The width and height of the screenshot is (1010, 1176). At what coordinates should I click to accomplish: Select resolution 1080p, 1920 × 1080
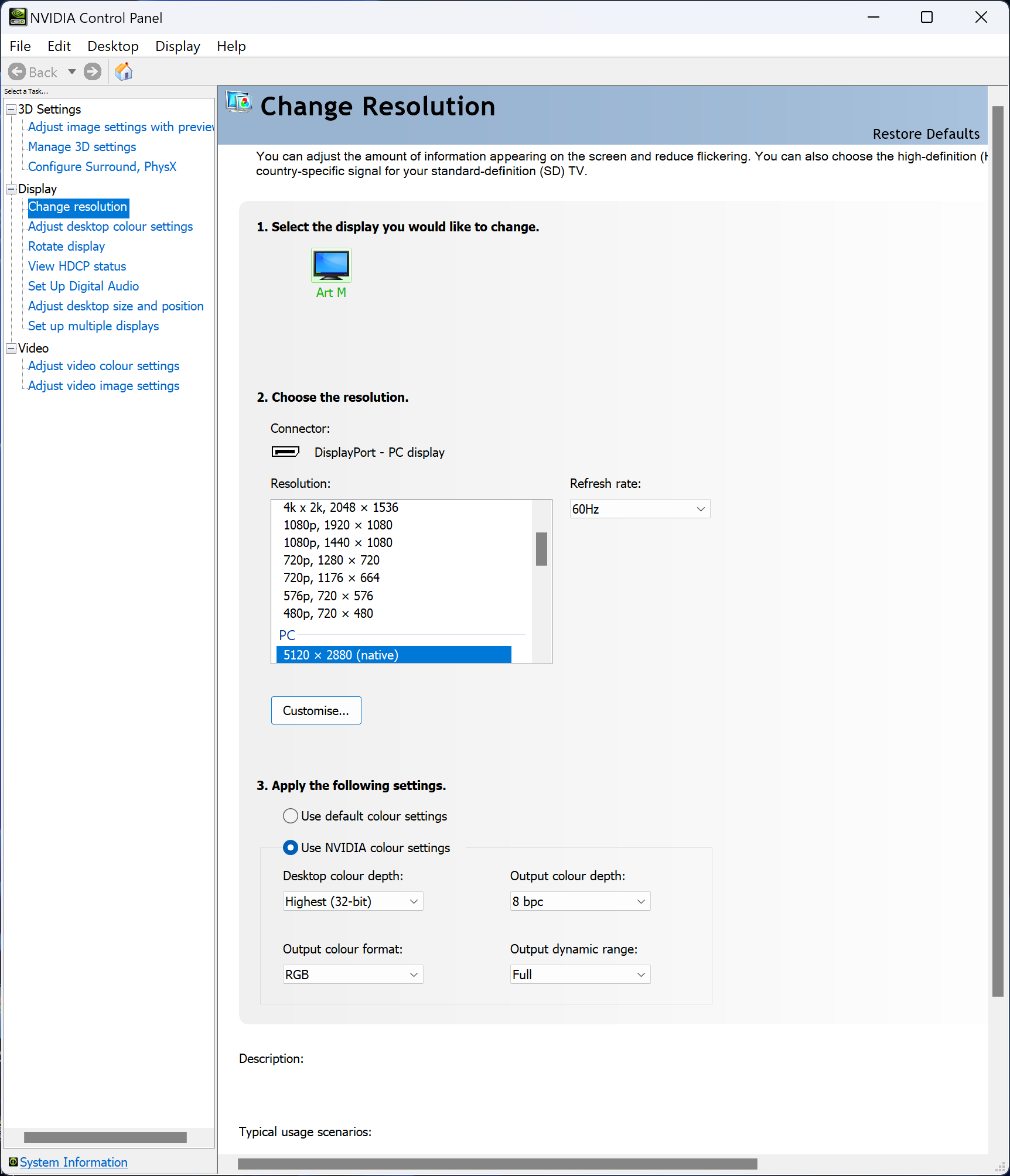[338, 525]
